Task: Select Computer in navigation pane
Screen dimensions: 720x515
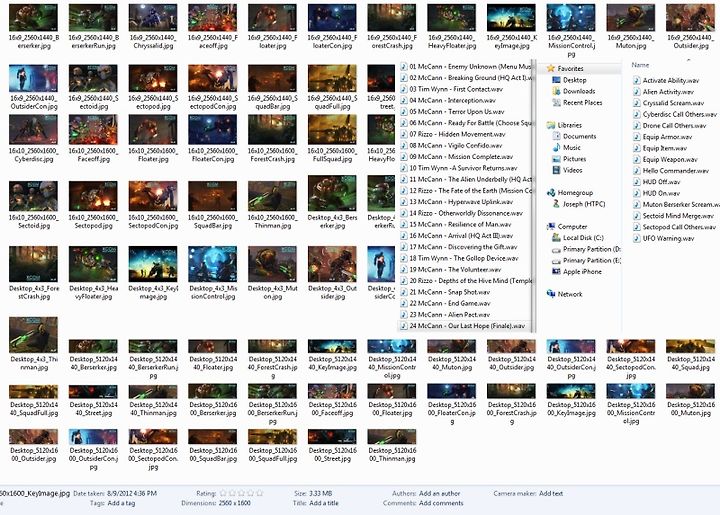Action: tap(567, 227)
